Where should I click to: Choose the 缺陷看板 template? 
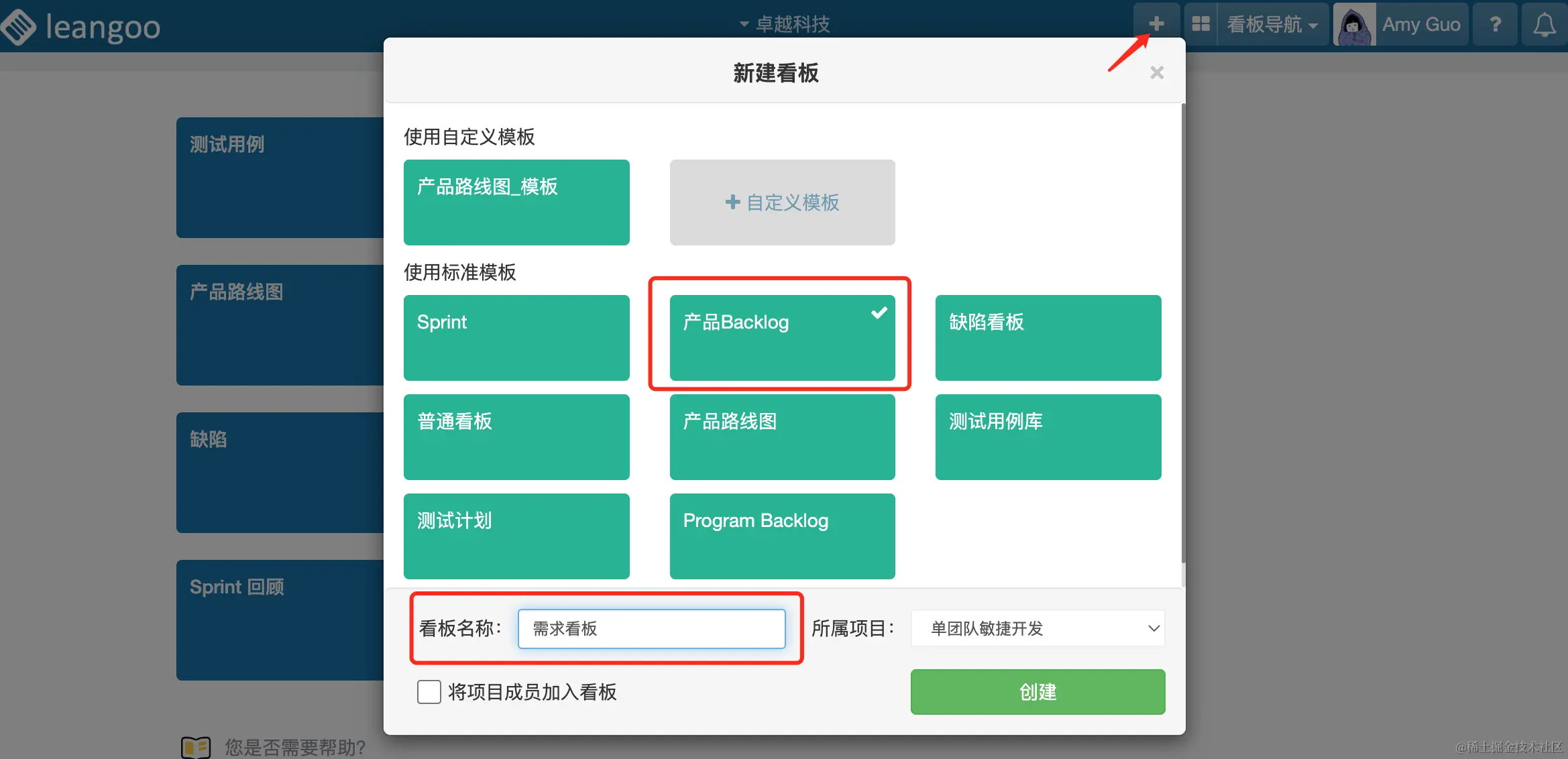pos(1048,337)
